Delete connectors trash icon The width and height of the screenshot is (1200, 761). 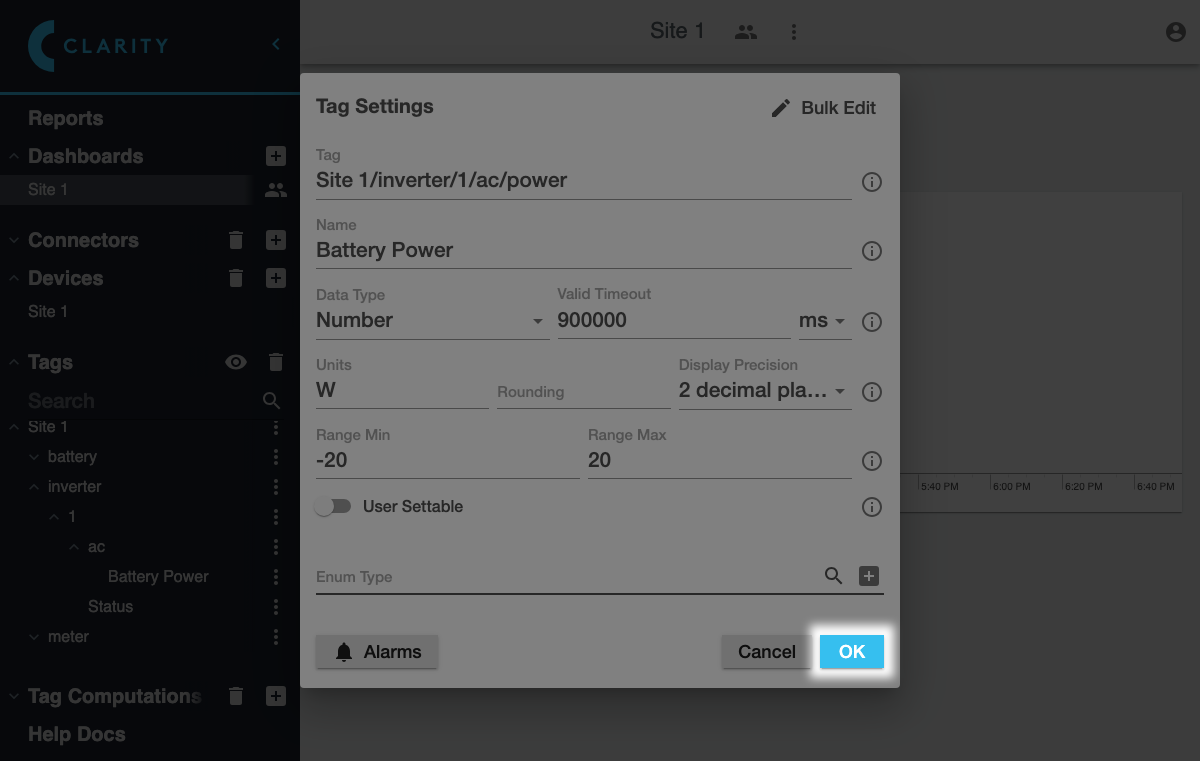pyautogui.click(x=236, y=240)
